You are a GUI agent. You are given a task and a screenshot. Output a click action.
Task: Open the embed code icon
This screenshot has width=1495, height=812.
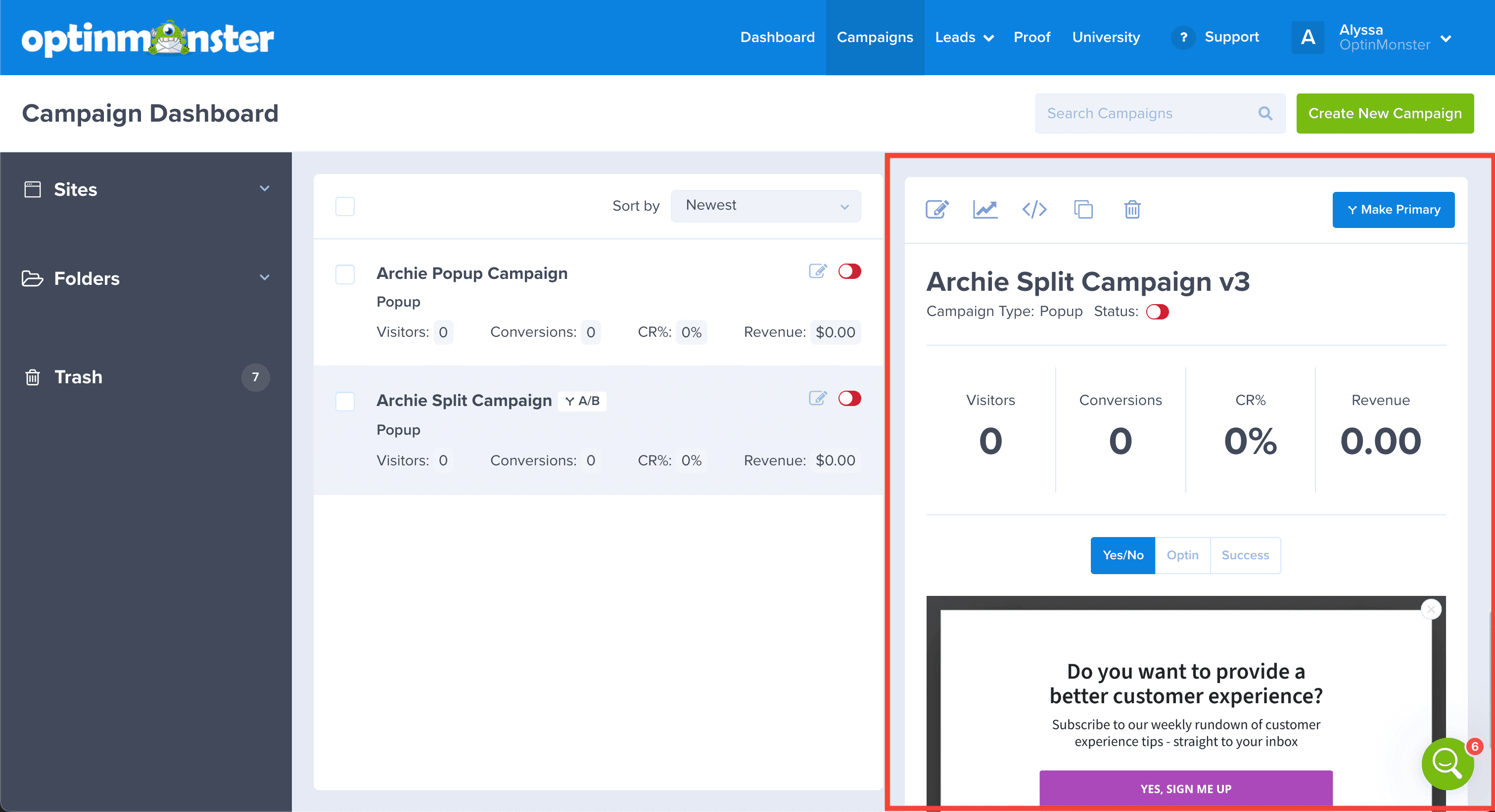click(1034, 209)
